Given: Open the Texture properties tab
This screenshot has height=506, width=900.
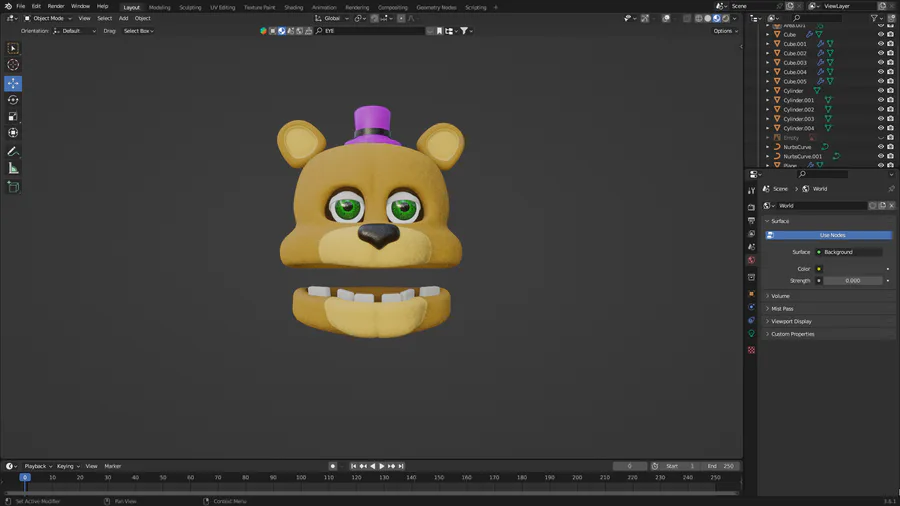Looking at the screenshot, I should click(x=751, y=350).
